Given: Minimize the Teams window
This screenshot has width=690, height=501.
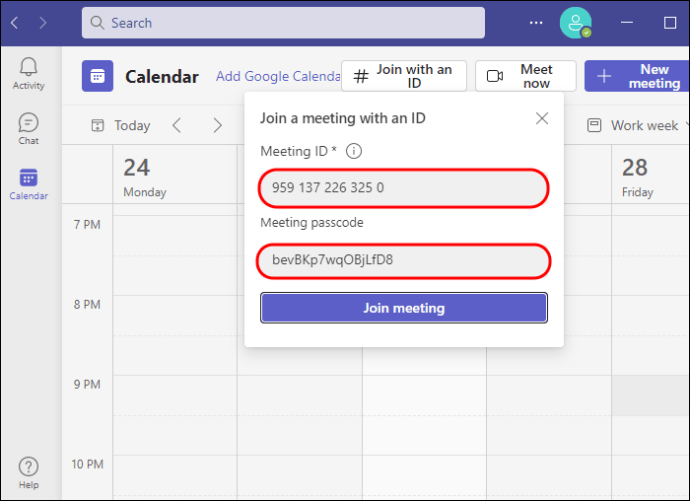Looking at the screenshot, I should pyautogui.click(x=627, y=22).
